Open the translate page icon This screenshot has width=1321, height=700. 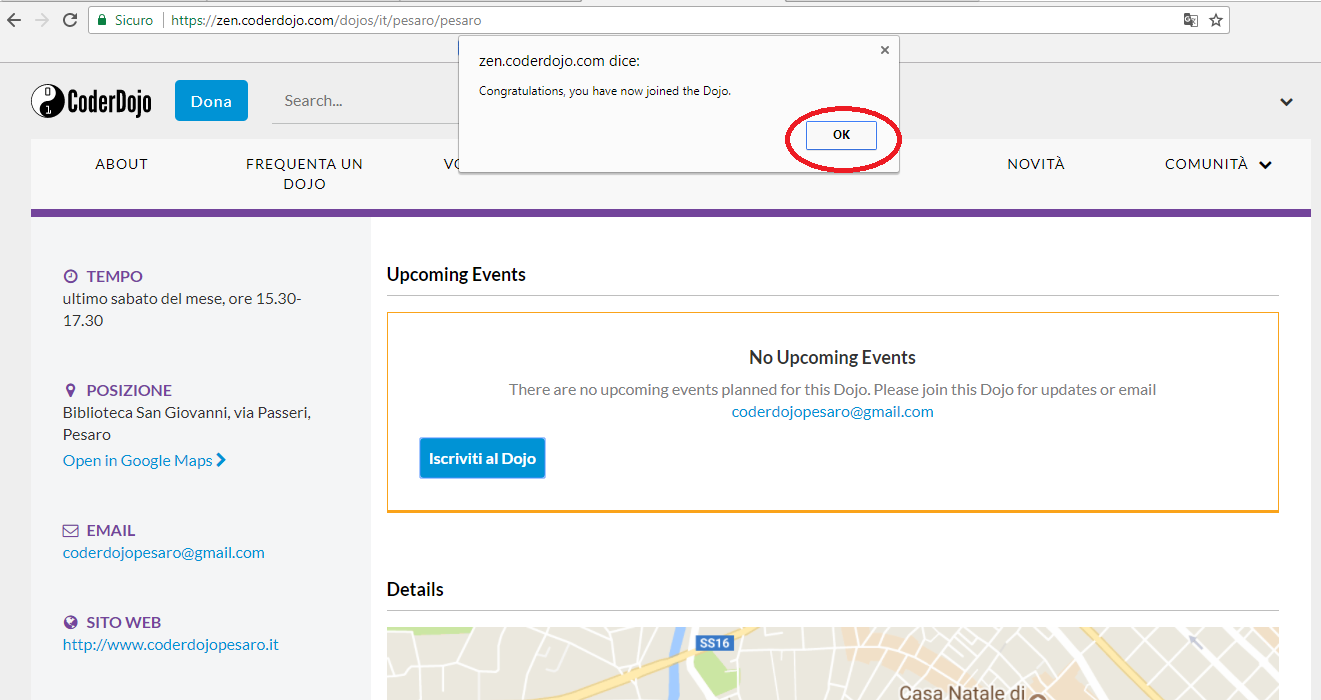click(1191, 20)
